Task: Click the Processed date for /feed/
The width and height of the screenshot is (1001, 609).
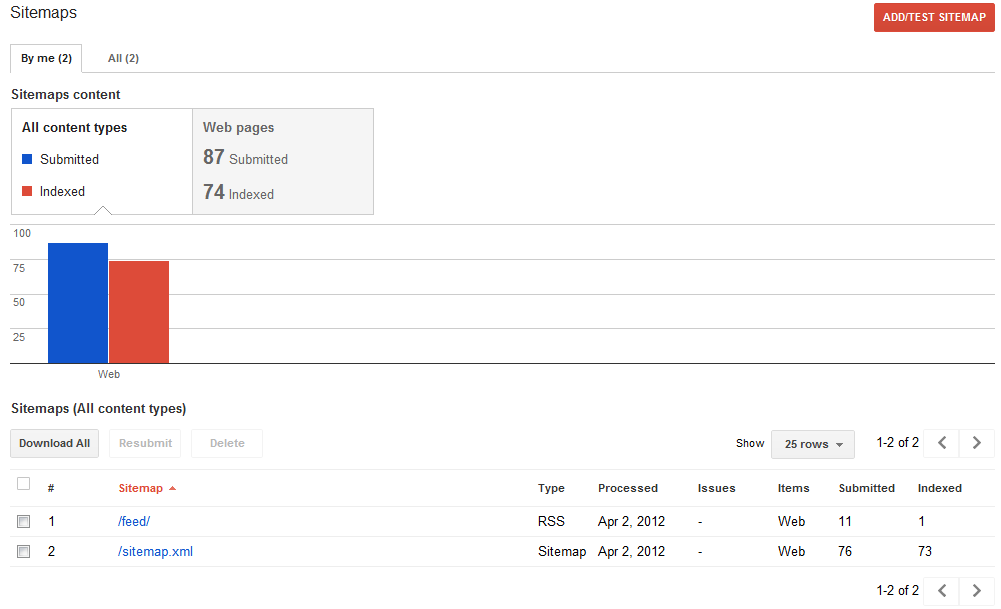Action: tap(631, 522)
